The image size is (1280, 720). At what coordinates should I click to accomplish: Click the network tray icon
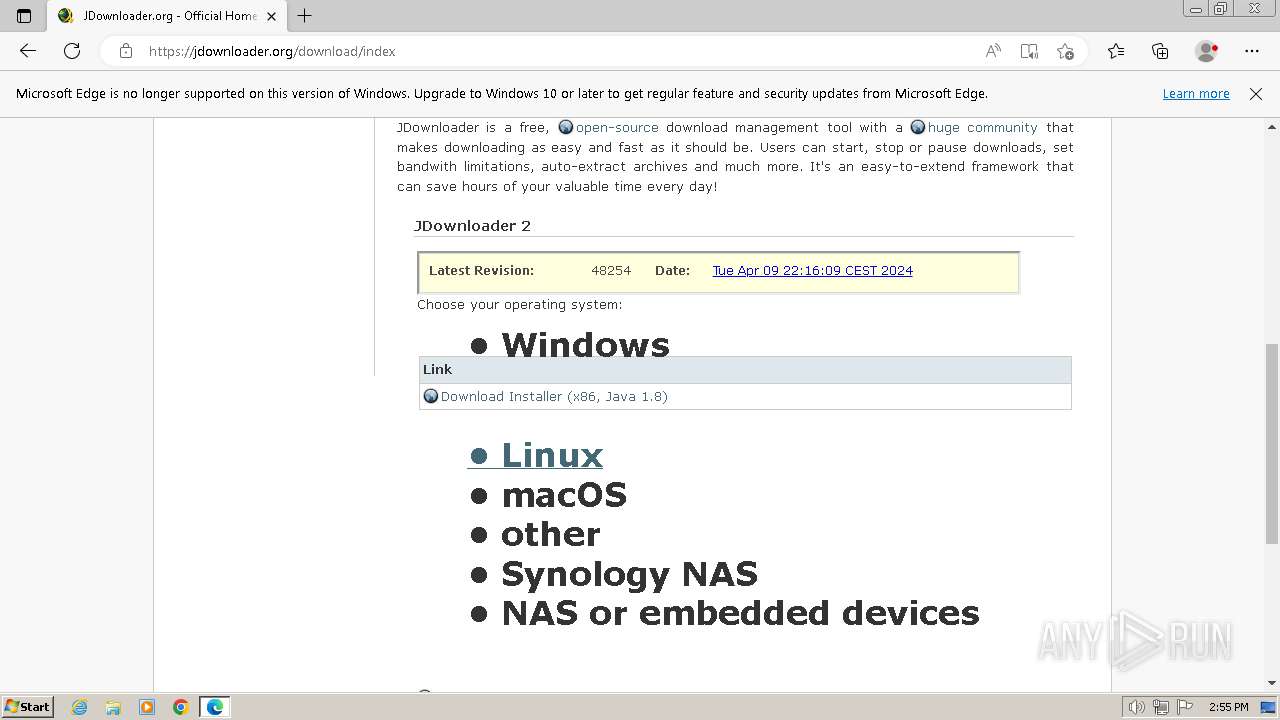coord(1161,707)
